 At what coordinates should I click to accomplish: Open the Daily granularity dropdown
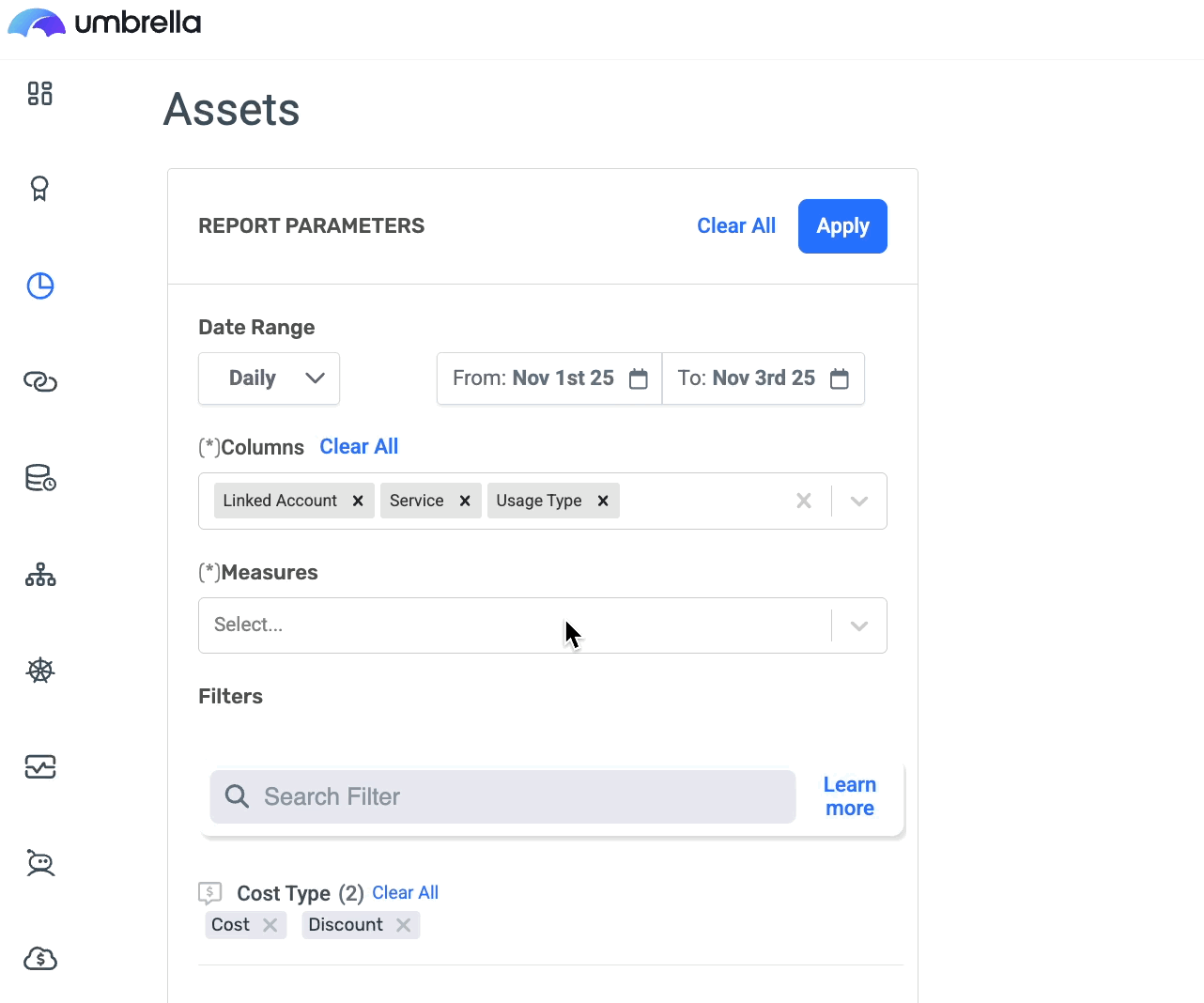(x=269, y=378)
